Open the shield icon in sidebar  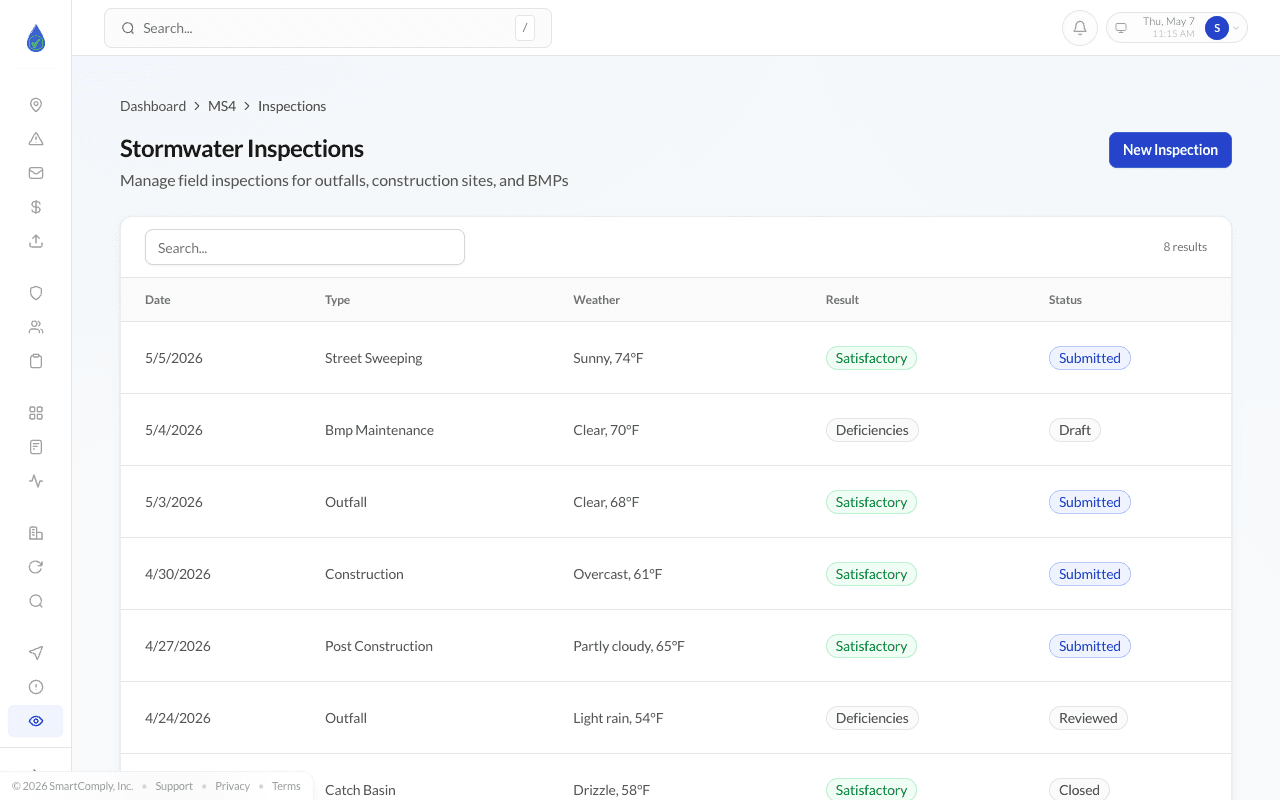[36, 293]
